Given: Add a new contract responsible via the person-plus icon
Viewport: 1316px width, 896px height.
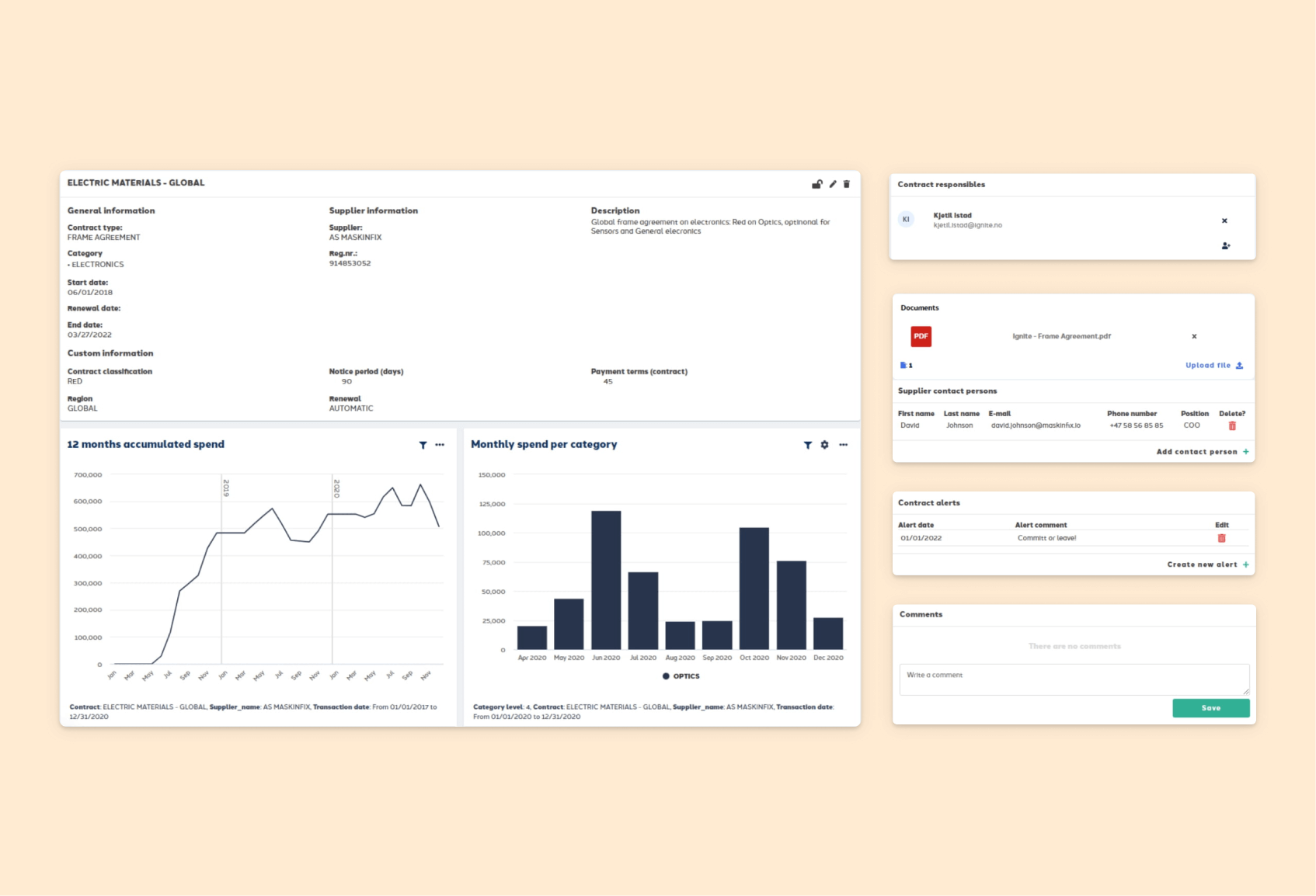Looking at the screenshot, I should 1226,245.
